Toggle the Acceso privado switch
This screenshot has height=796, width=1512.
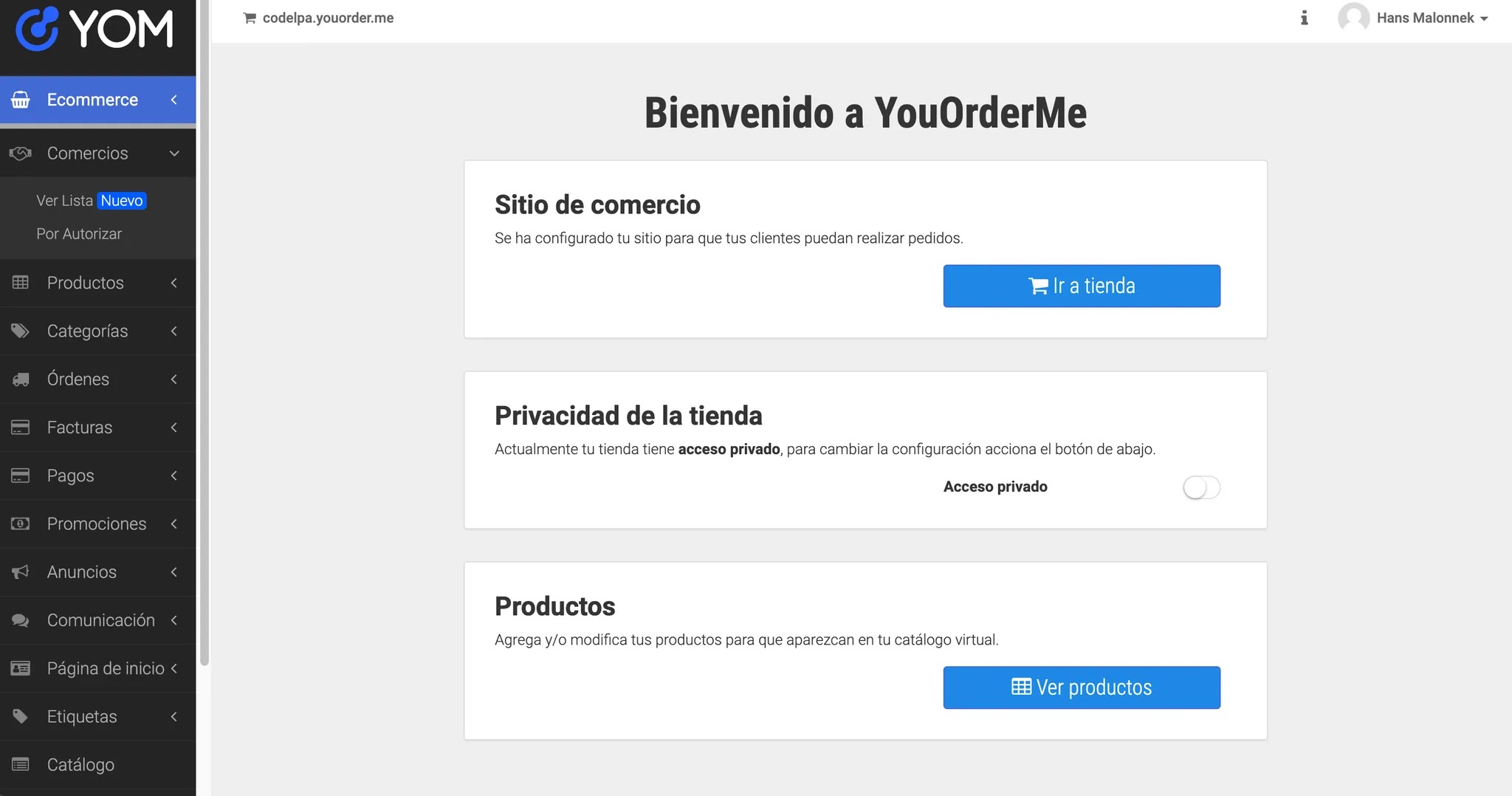pos(1201,487)
